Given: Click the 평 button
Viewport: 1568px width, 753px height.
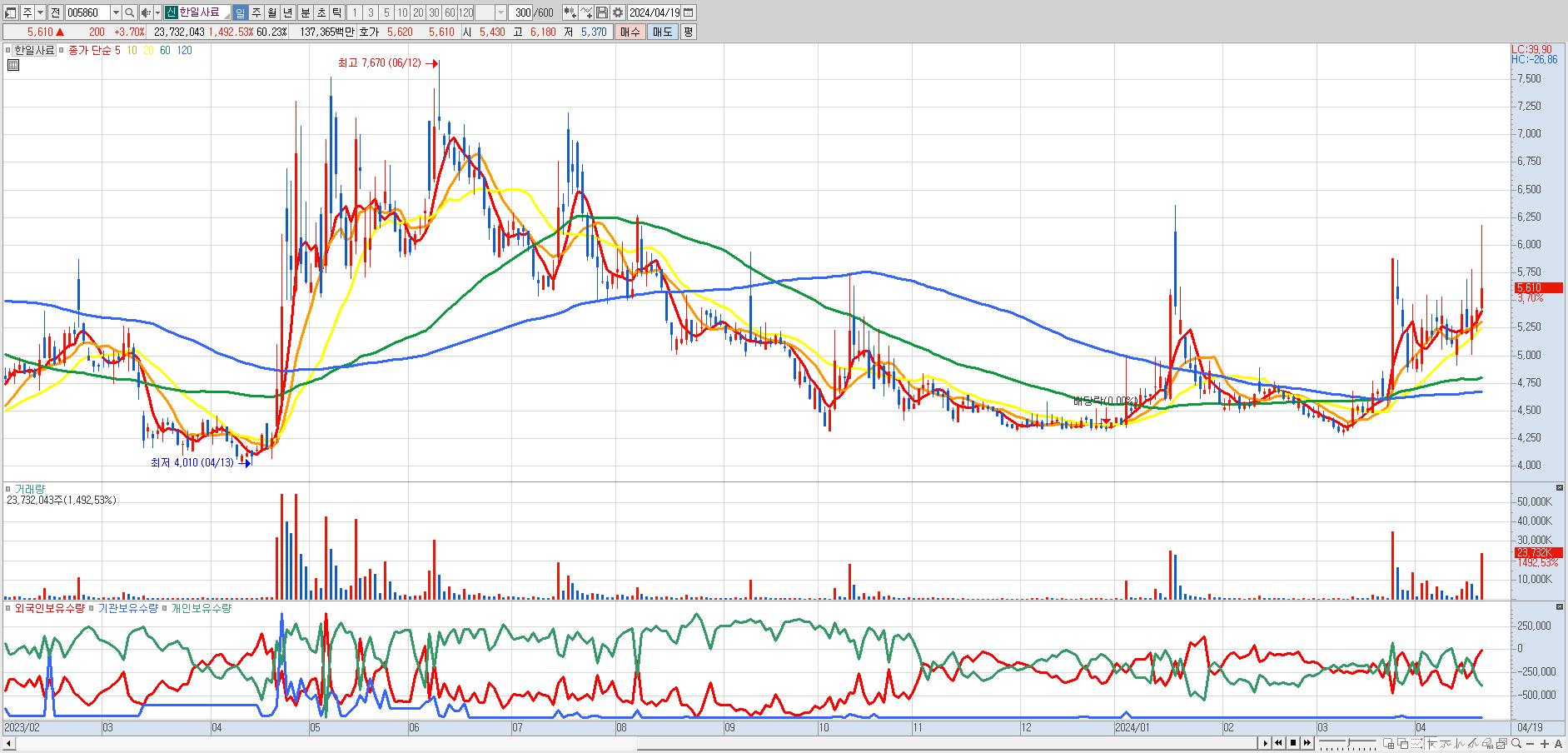Looking at the screenshot, I should [x=688, y=32].
